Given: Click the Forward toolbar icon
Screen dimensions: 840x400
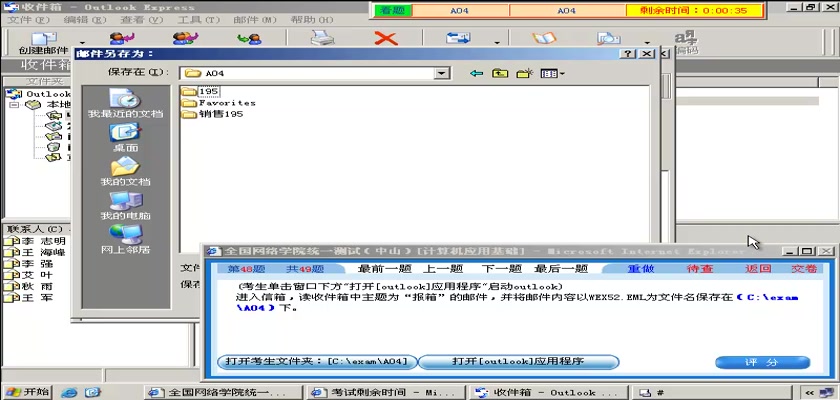Looking at the screenshot, I should pyautogui.click(x=249, y=38).
